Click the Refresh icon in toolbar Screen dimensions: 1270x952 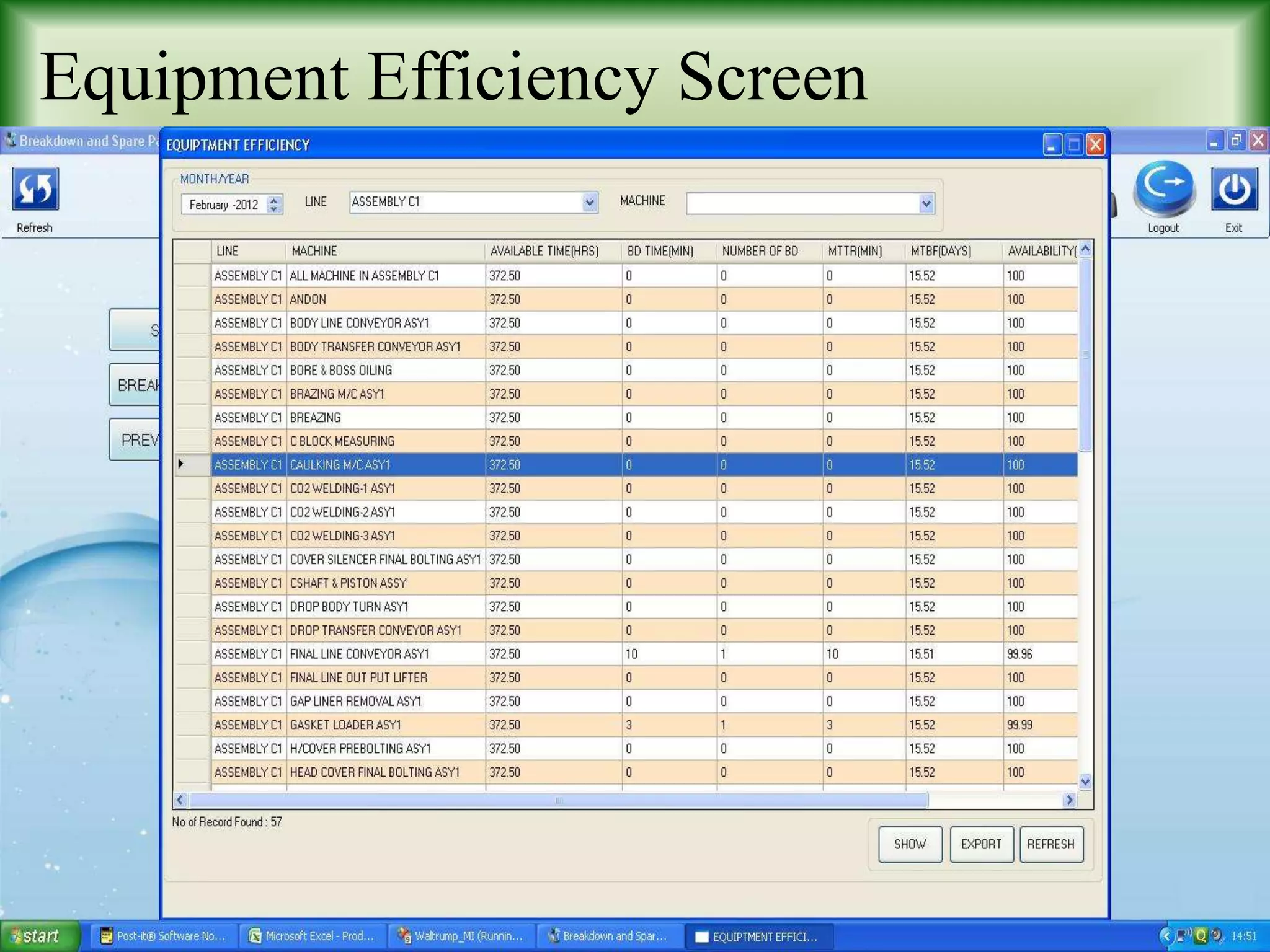pyautogui.click(x=35, y=190)
